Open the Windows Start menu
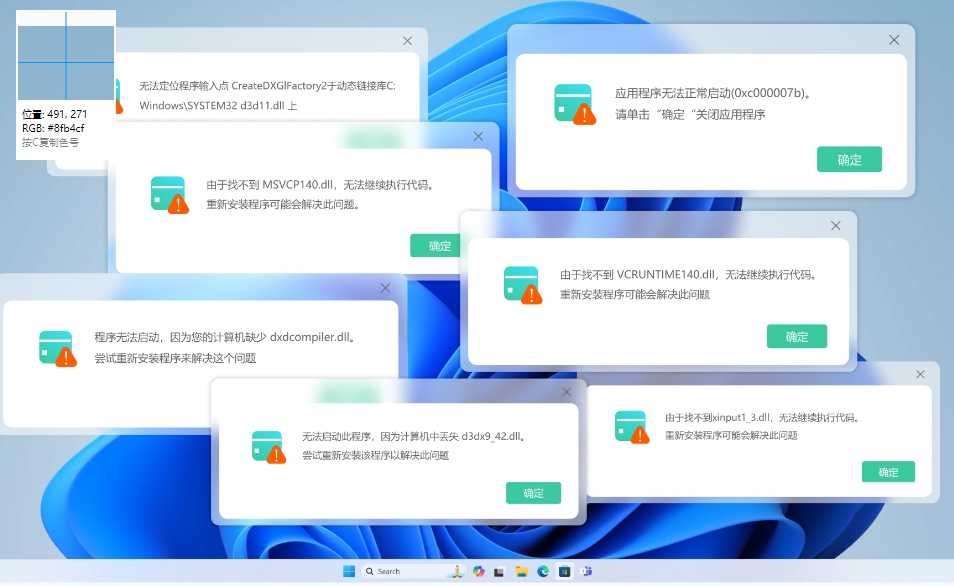The height and width of the screenshot is (586, 954). click(349, 571)
